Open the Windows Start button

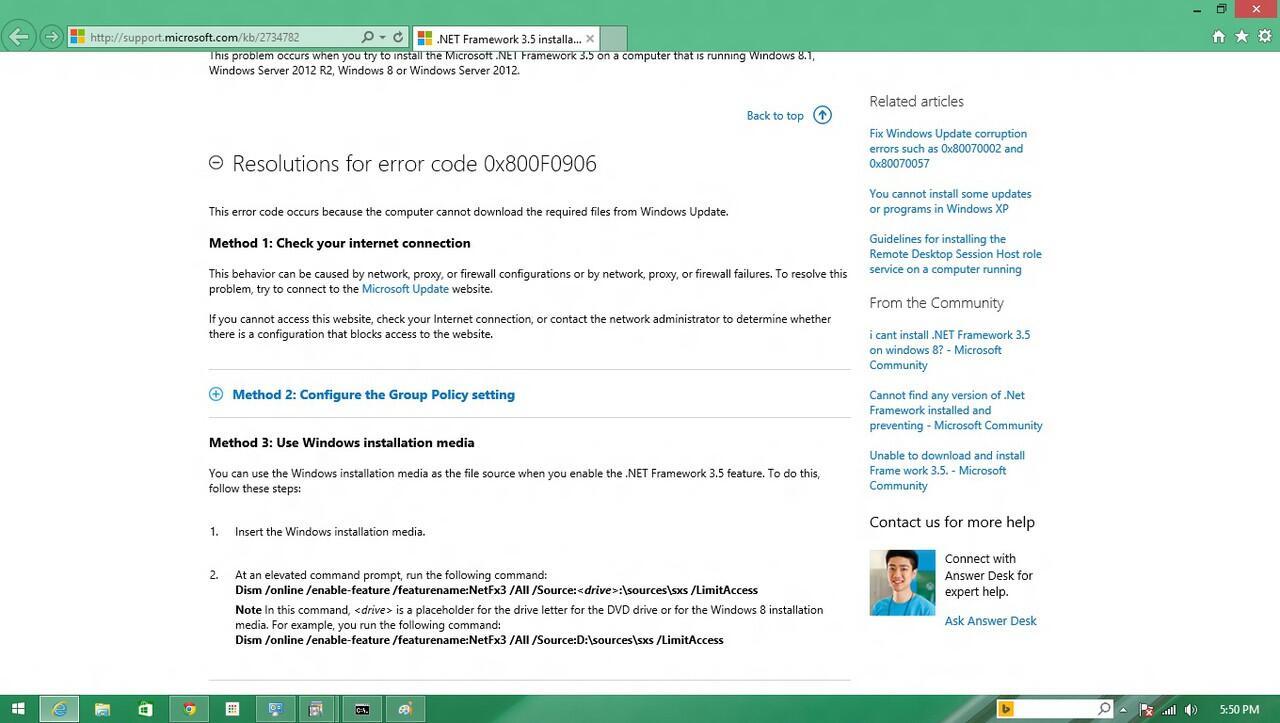(18, 709)
